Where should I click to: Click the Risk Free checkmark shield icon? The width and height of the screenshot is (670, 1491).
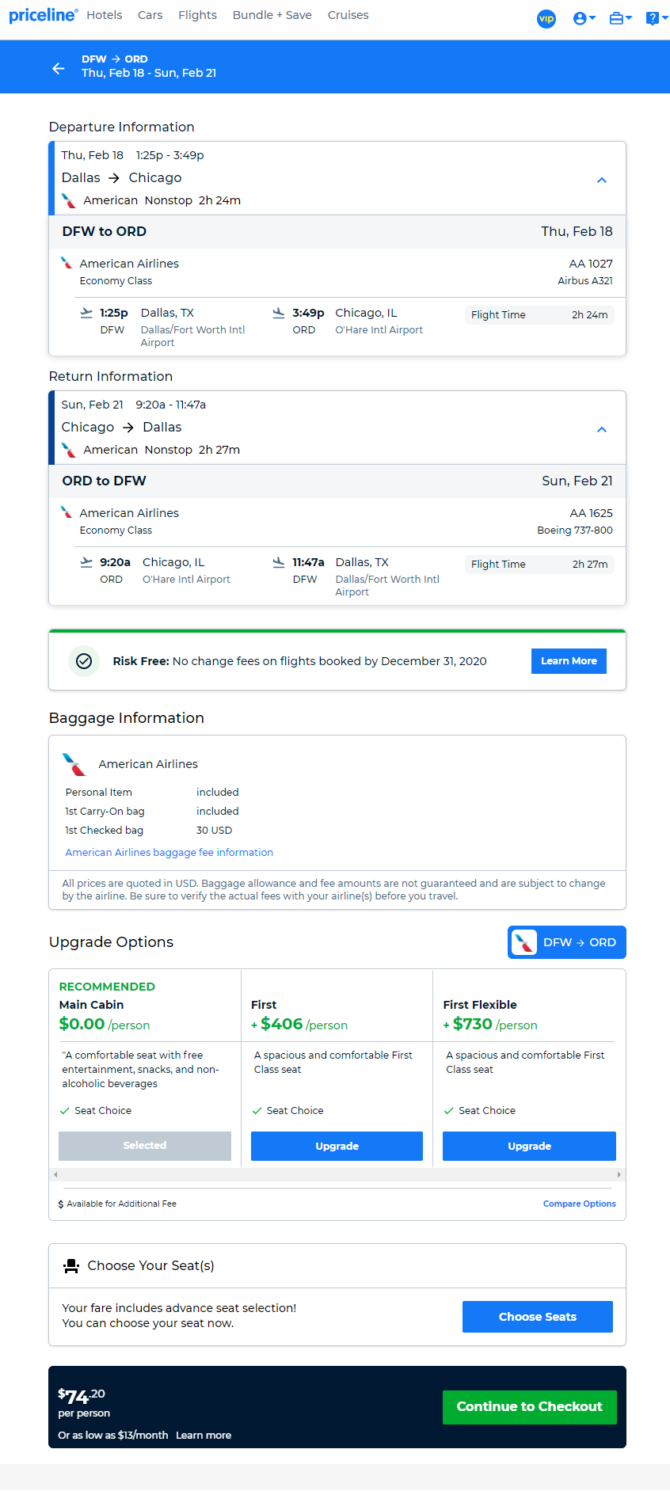84,661
